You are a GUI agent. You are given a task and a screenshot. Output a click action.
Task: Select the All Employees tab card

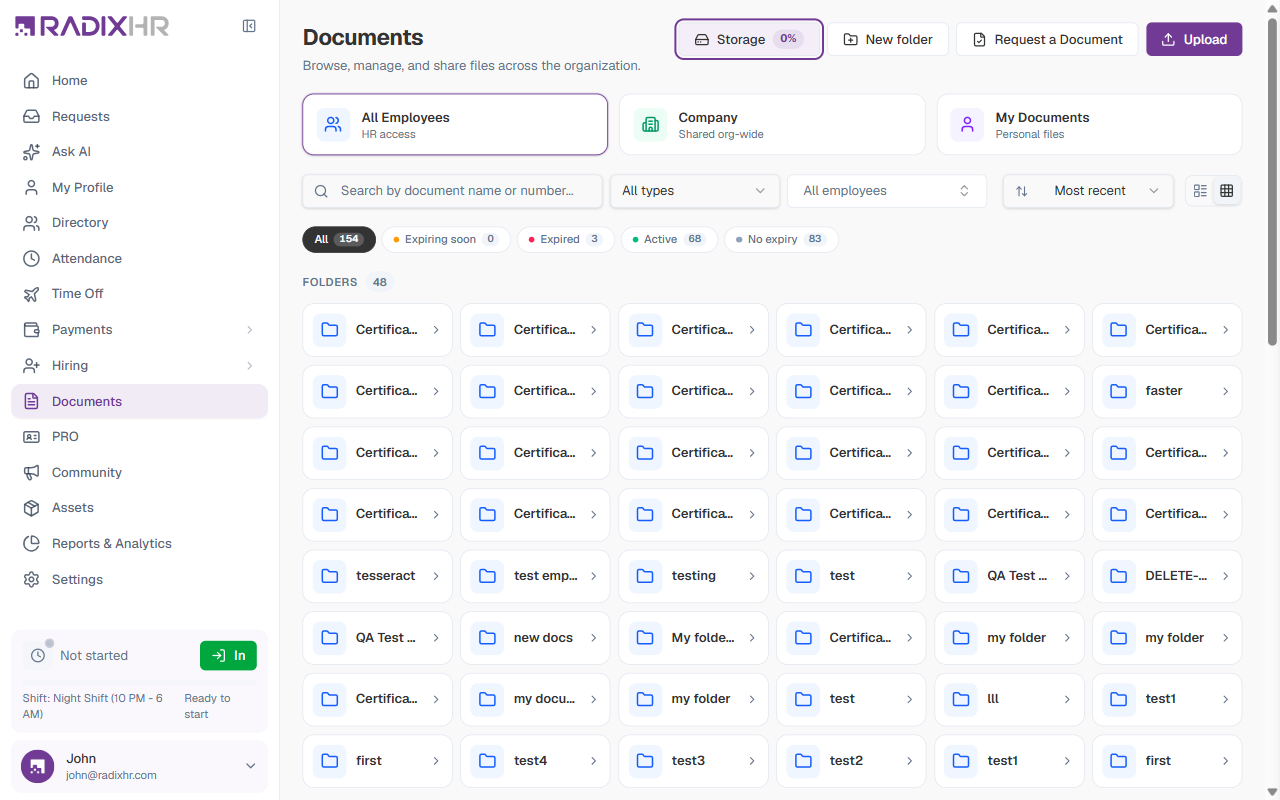click(455, 125)
